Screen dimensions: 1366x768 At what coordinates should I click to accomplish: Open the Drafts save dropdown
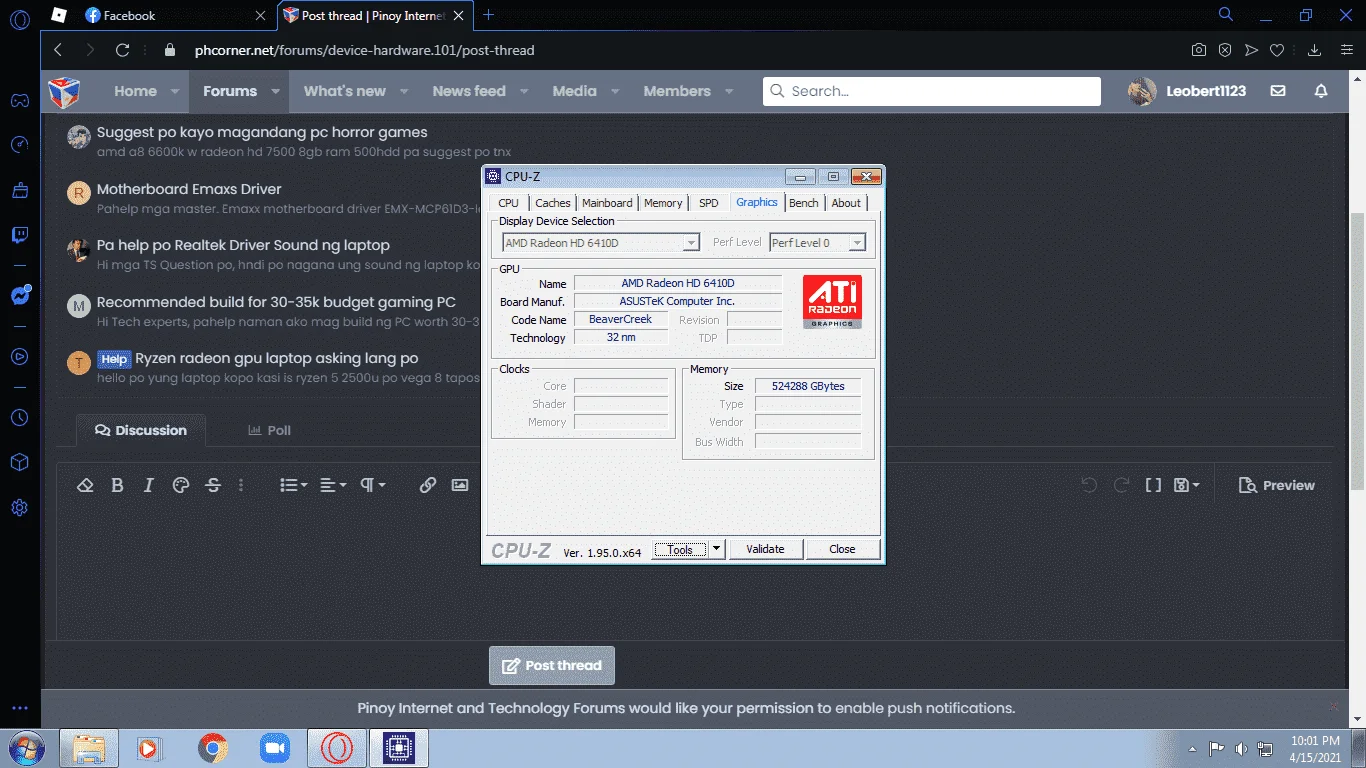point(1187,485)
